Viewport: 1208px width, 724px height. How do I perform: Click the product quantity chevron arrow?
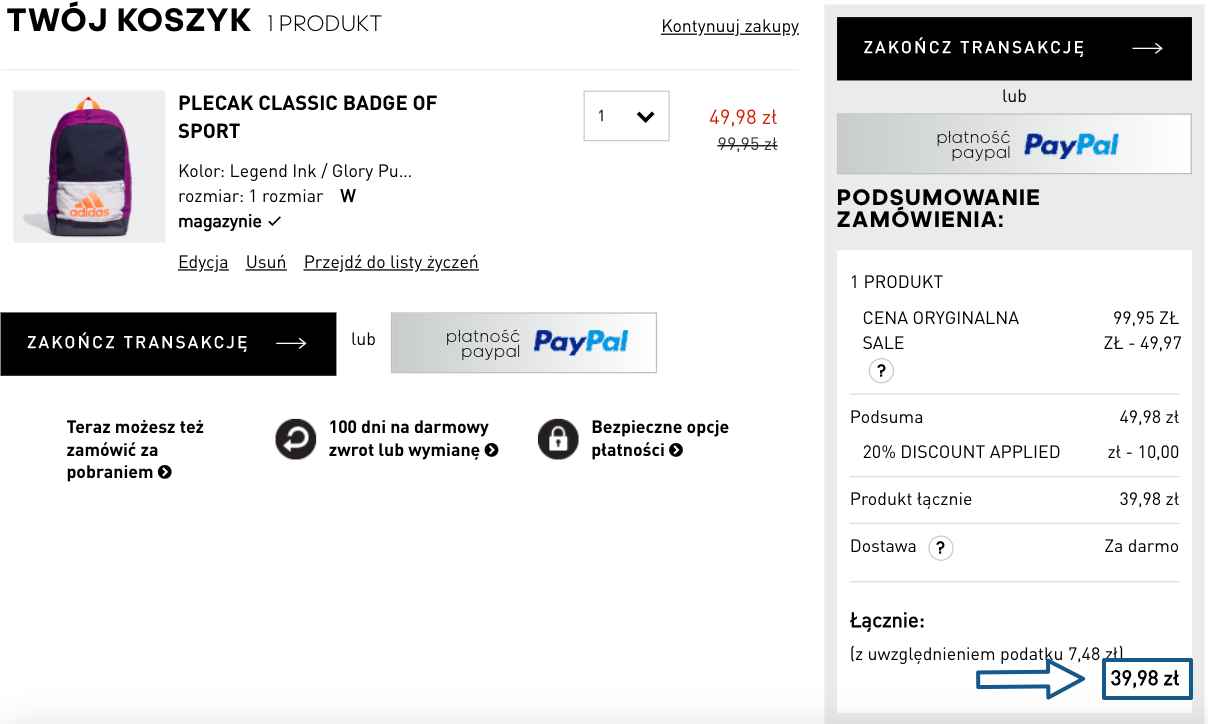(645, 117)
